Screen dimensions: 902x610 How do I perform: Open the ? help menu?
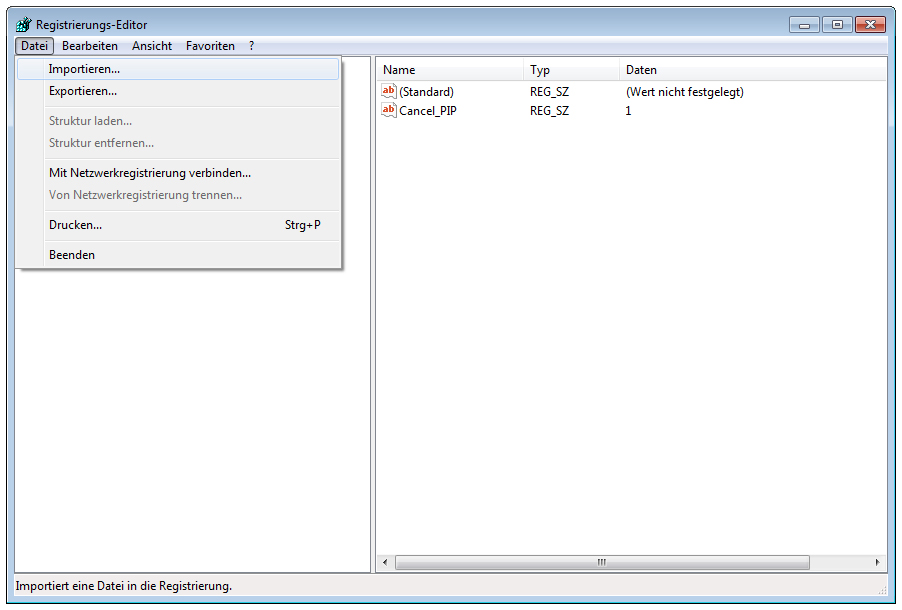click(x=252, y=46)
